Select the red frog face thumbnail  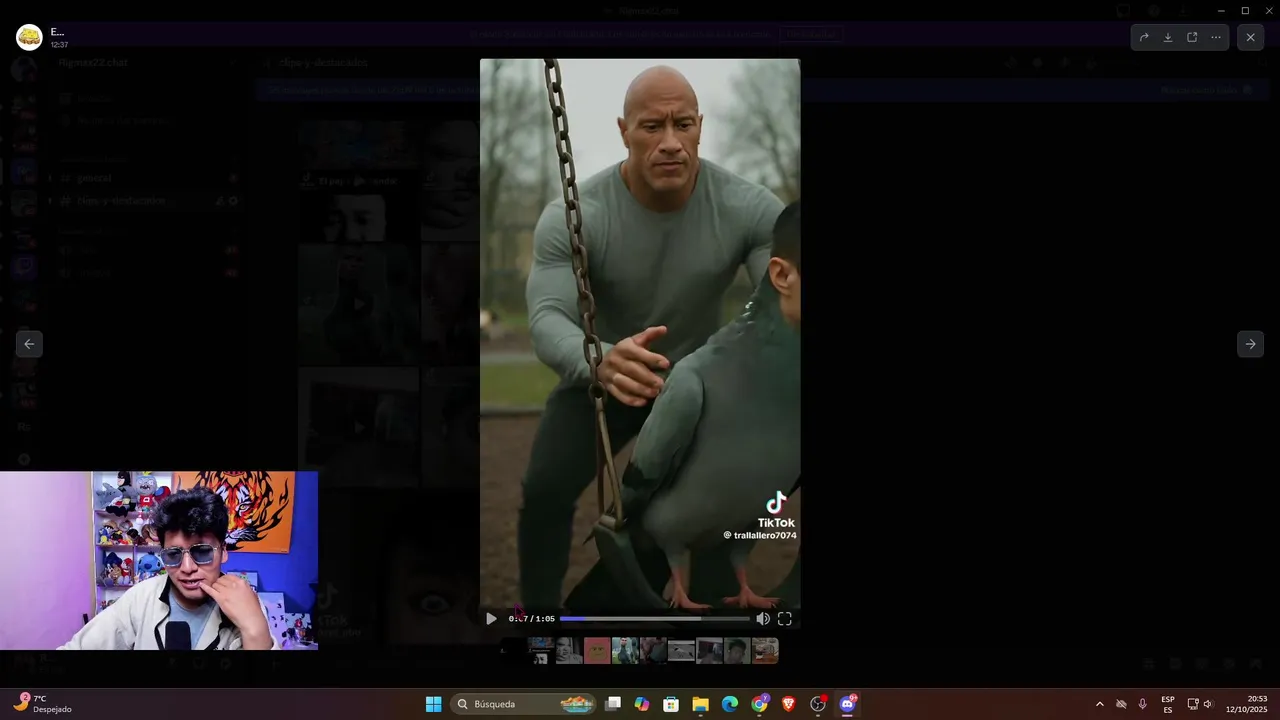597,651
